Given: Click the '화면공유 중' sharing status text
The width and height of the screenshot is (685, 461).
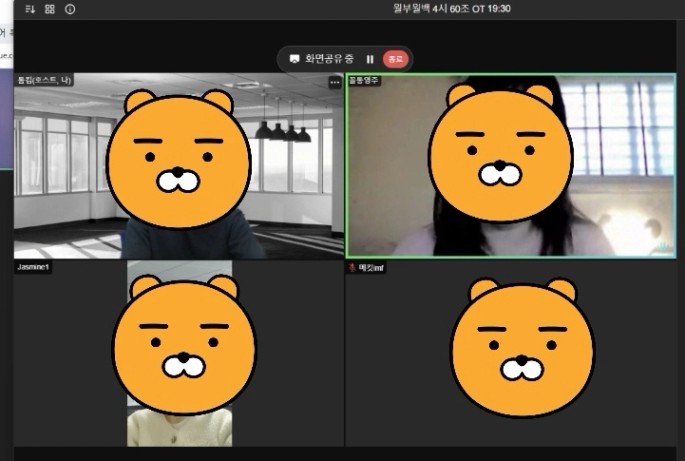Looking at the screenshot, I should tap(329, 59).
